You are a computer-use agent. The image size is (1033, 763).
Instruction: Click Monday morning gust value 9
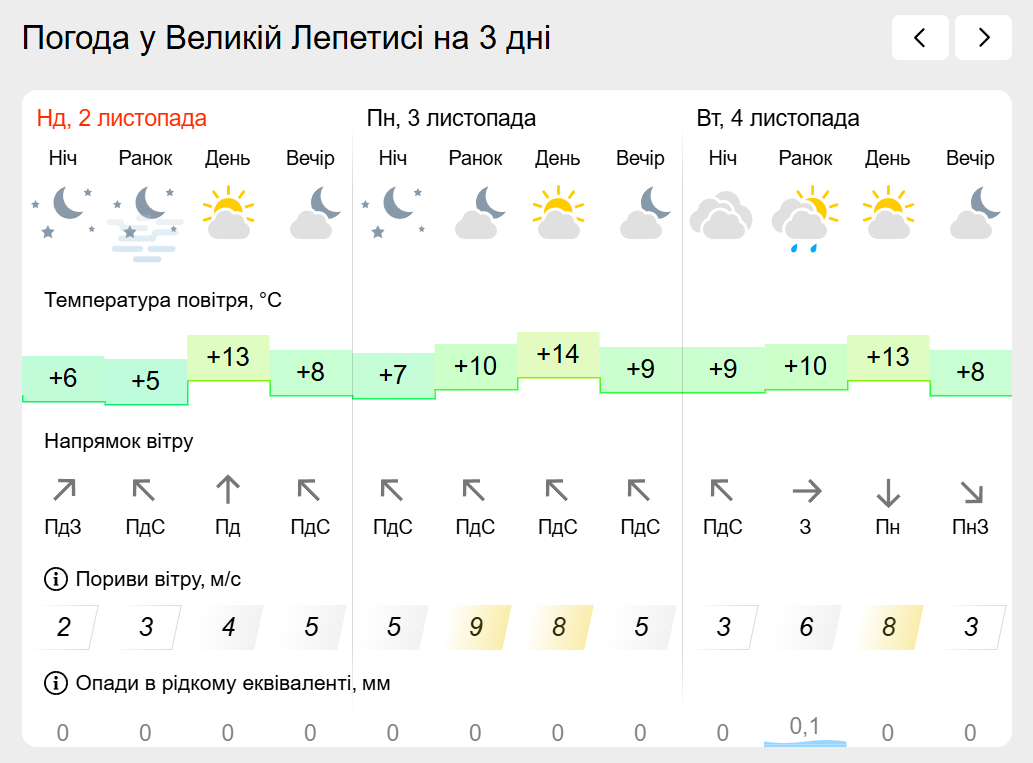pyautogui.click(x=476, y=627)
